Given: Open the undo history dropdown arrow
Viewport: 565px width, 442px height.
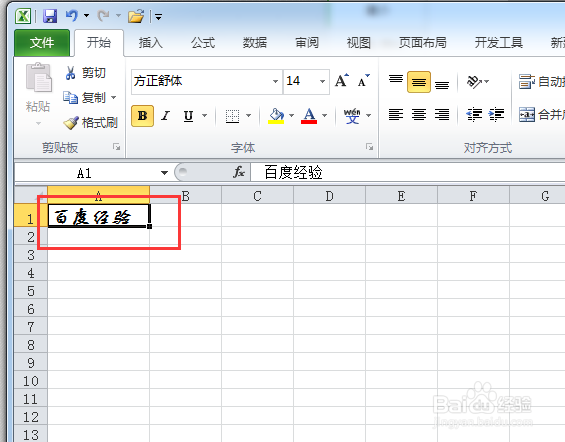Looking at the screenshot, I should (86, 15).
